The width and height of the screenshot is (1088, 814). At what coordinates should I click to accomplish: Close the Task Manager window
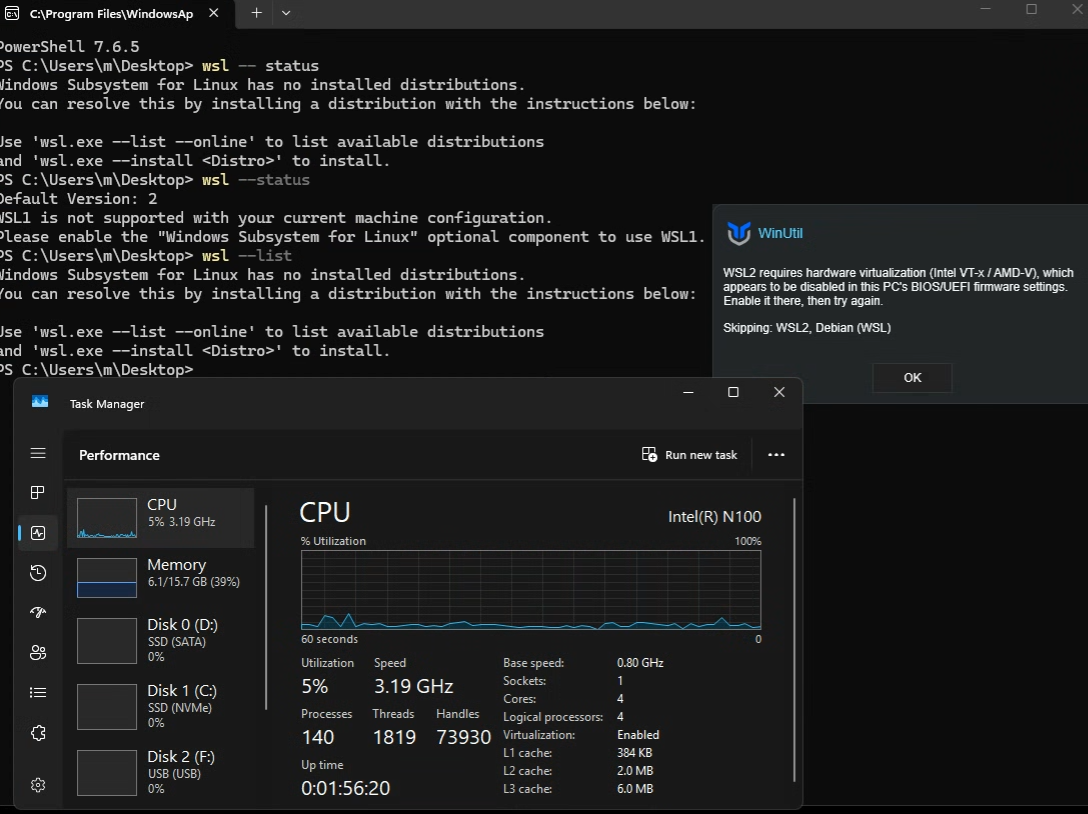[779, 392]
